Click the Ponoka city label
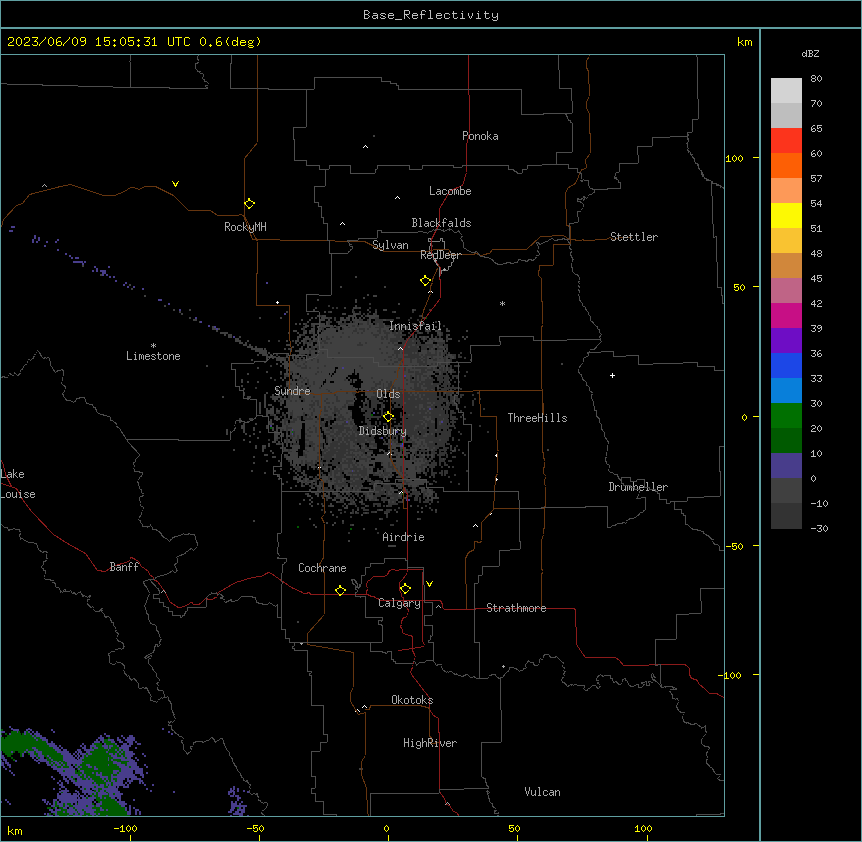Screen dimensions: 862x842 480,136
